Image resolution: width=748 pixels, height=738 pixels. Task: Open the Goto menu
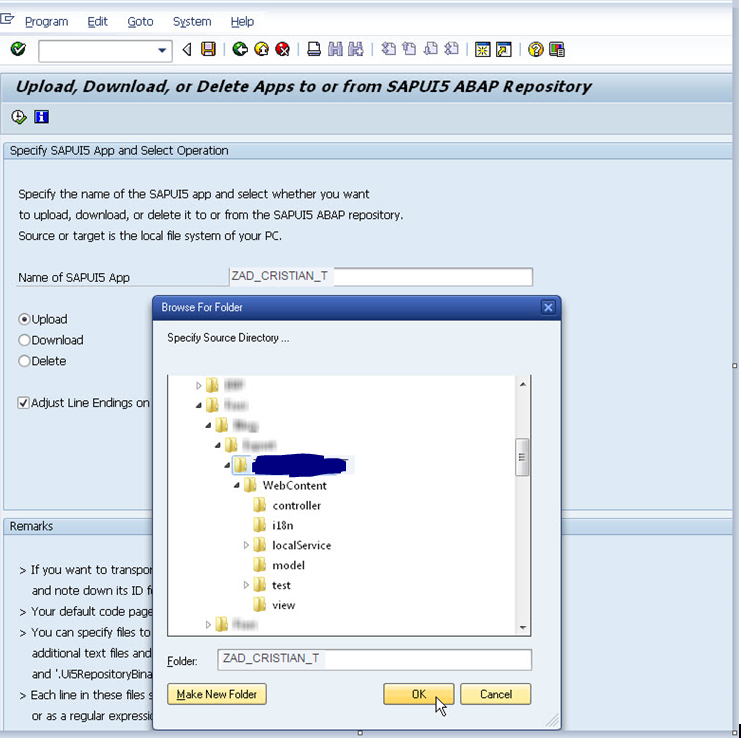[140, 21]
